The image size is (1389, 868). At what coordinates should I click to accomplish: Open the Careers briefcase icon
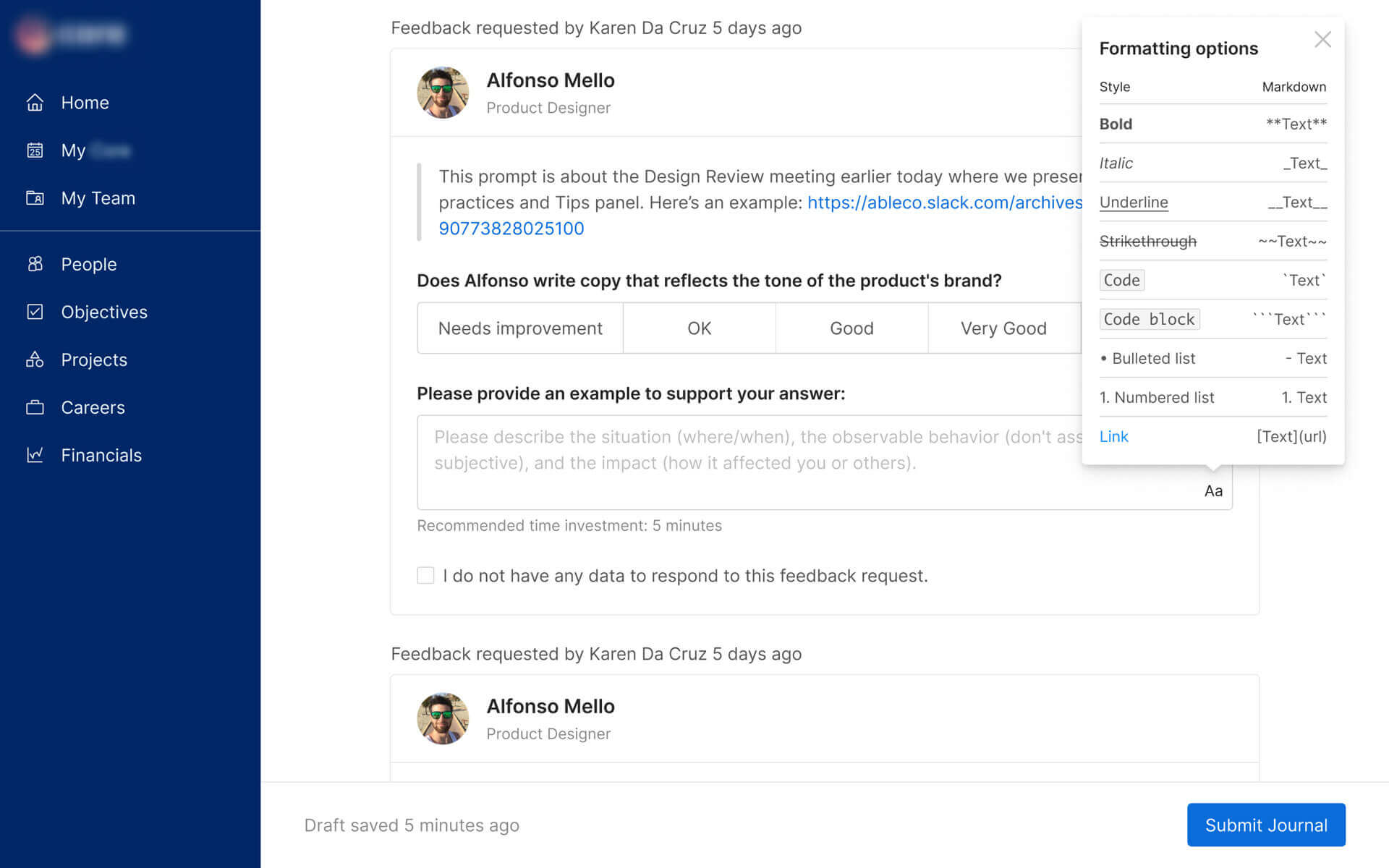coord(35,407)
